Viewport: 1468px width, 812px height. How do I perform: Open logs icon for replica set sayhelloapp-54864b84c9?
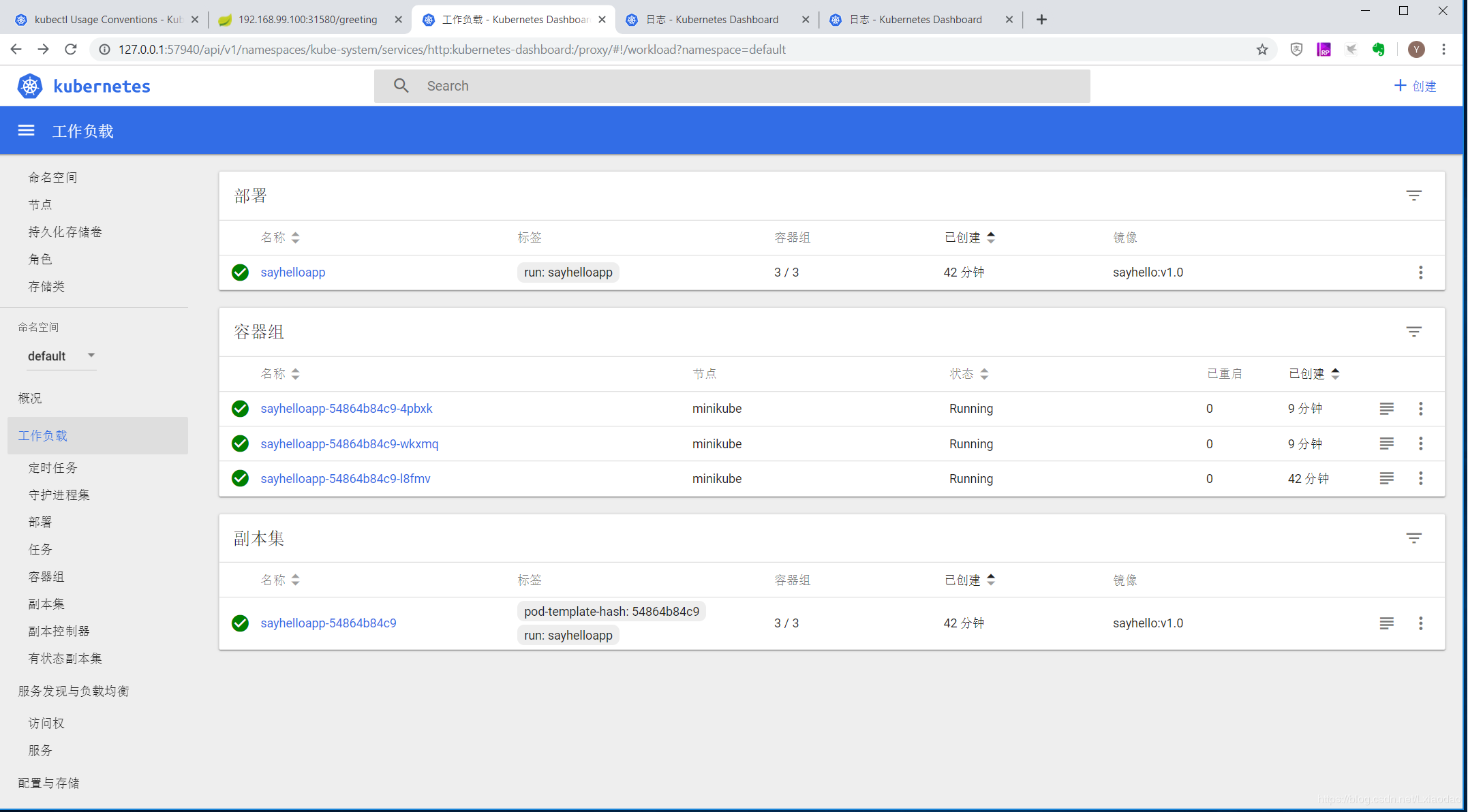click(1386, 623)
